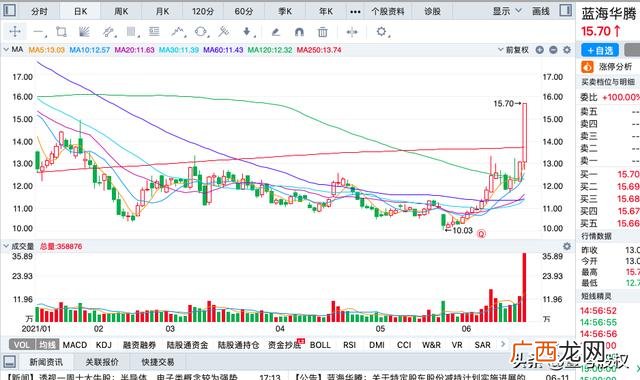
Task: Click the 涨停分析 orange icon
Action: click(x=587, y=67)
